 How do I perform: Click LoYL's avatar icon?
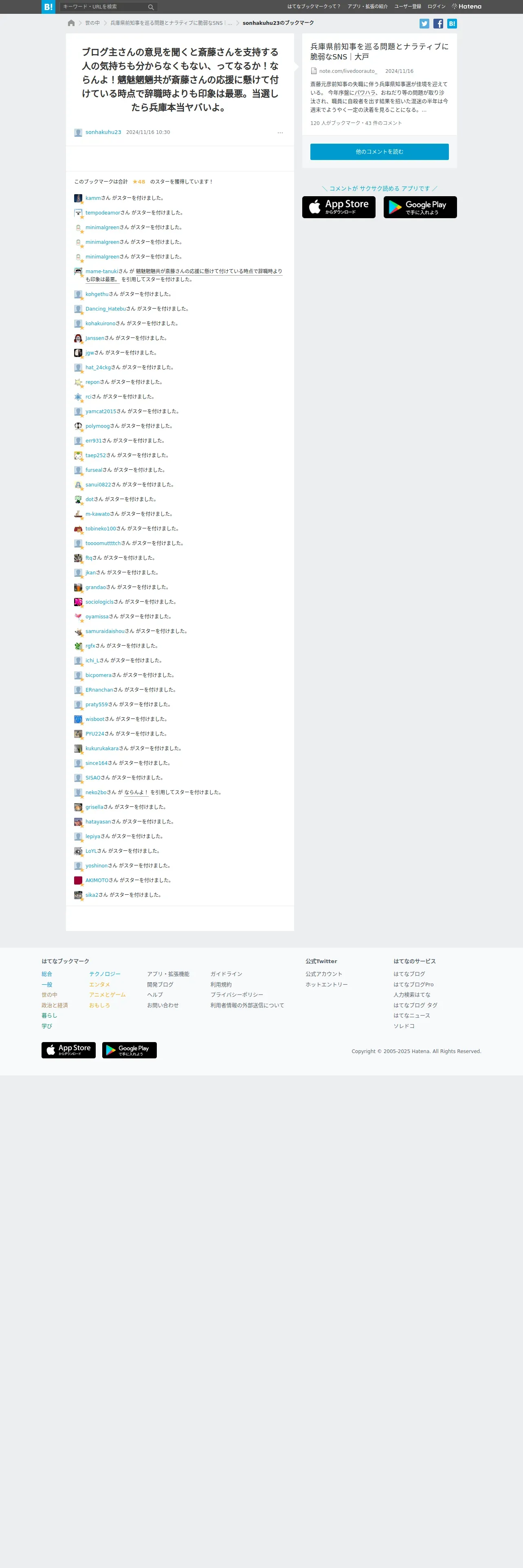coord(78,851)
